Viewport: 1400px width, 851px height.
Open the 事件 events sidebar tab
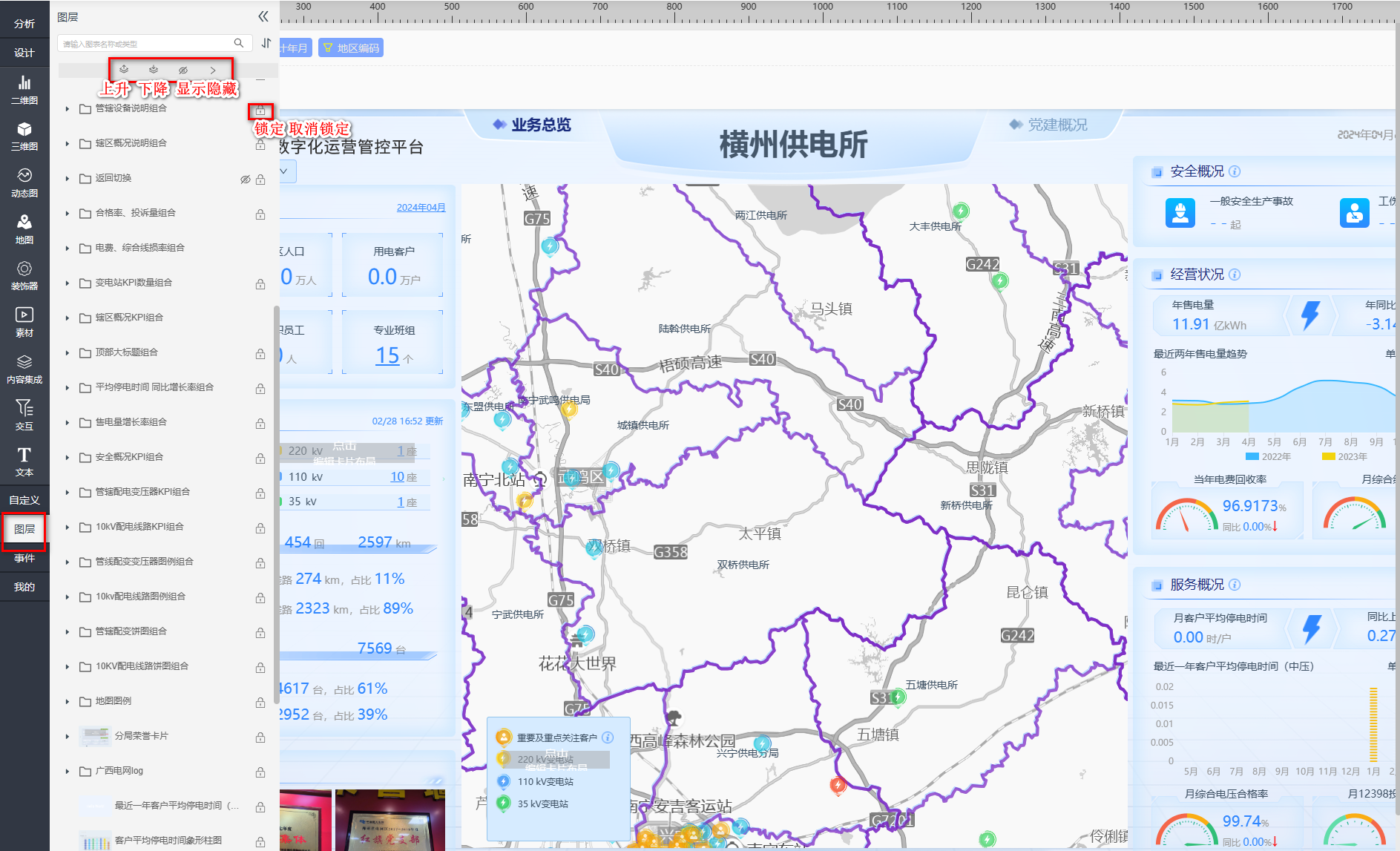point(24,558)
